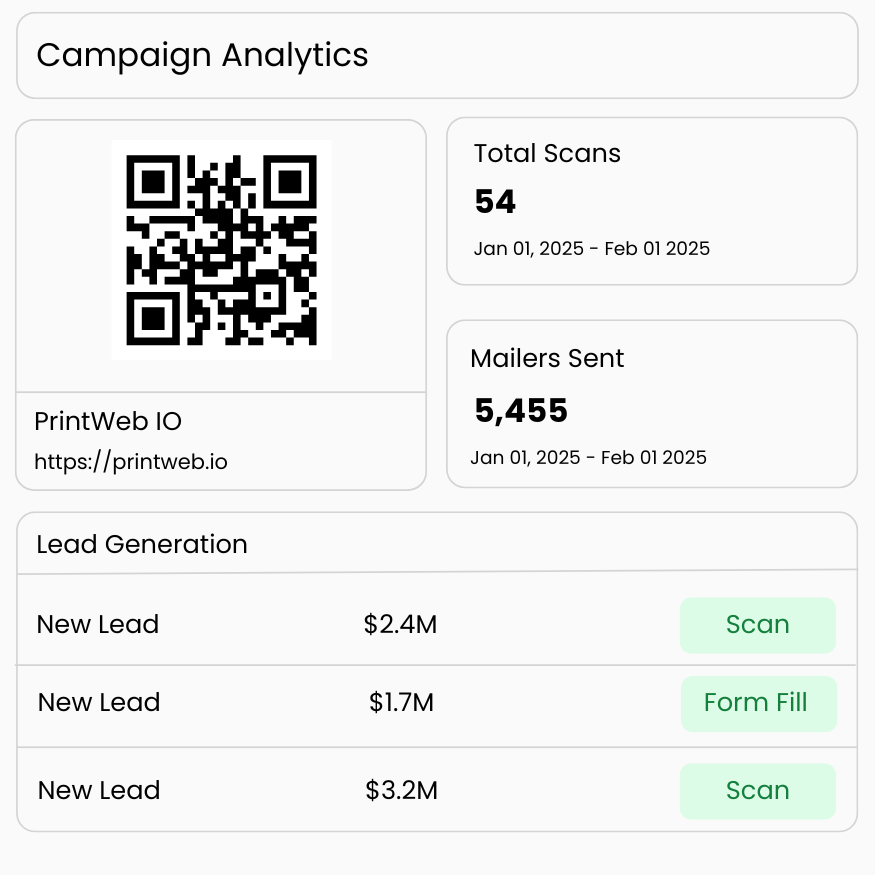Click the Lead Generation section header

click(142, 544)
